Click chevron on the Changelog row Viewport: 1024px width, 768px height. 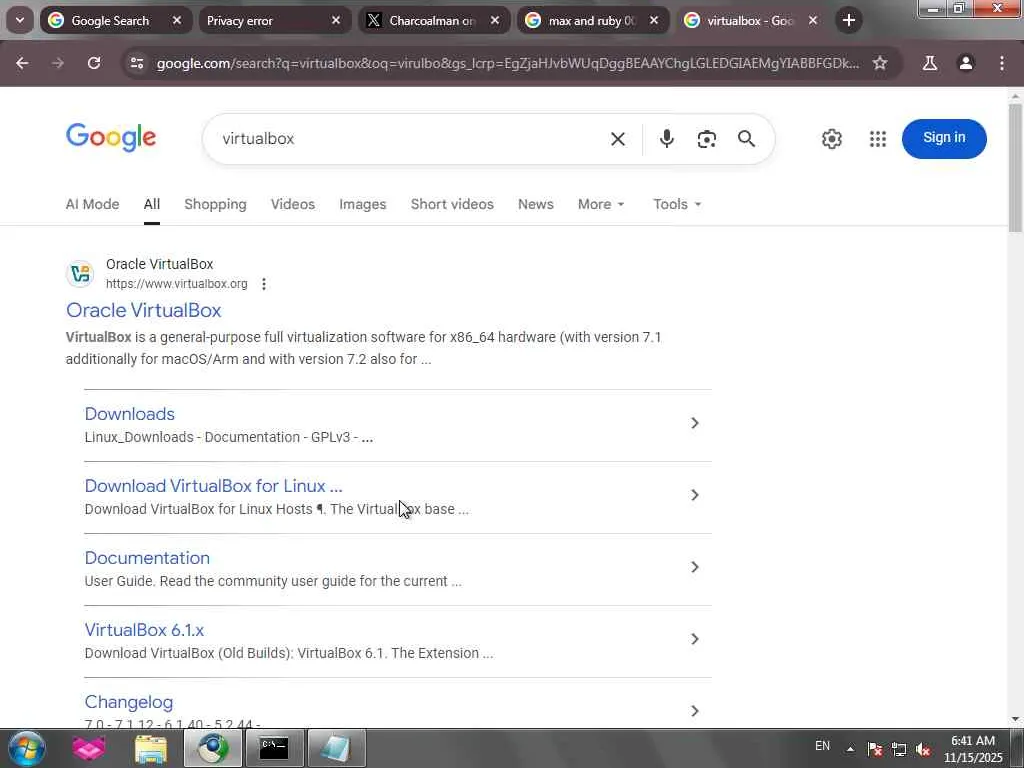pos(695,711)
